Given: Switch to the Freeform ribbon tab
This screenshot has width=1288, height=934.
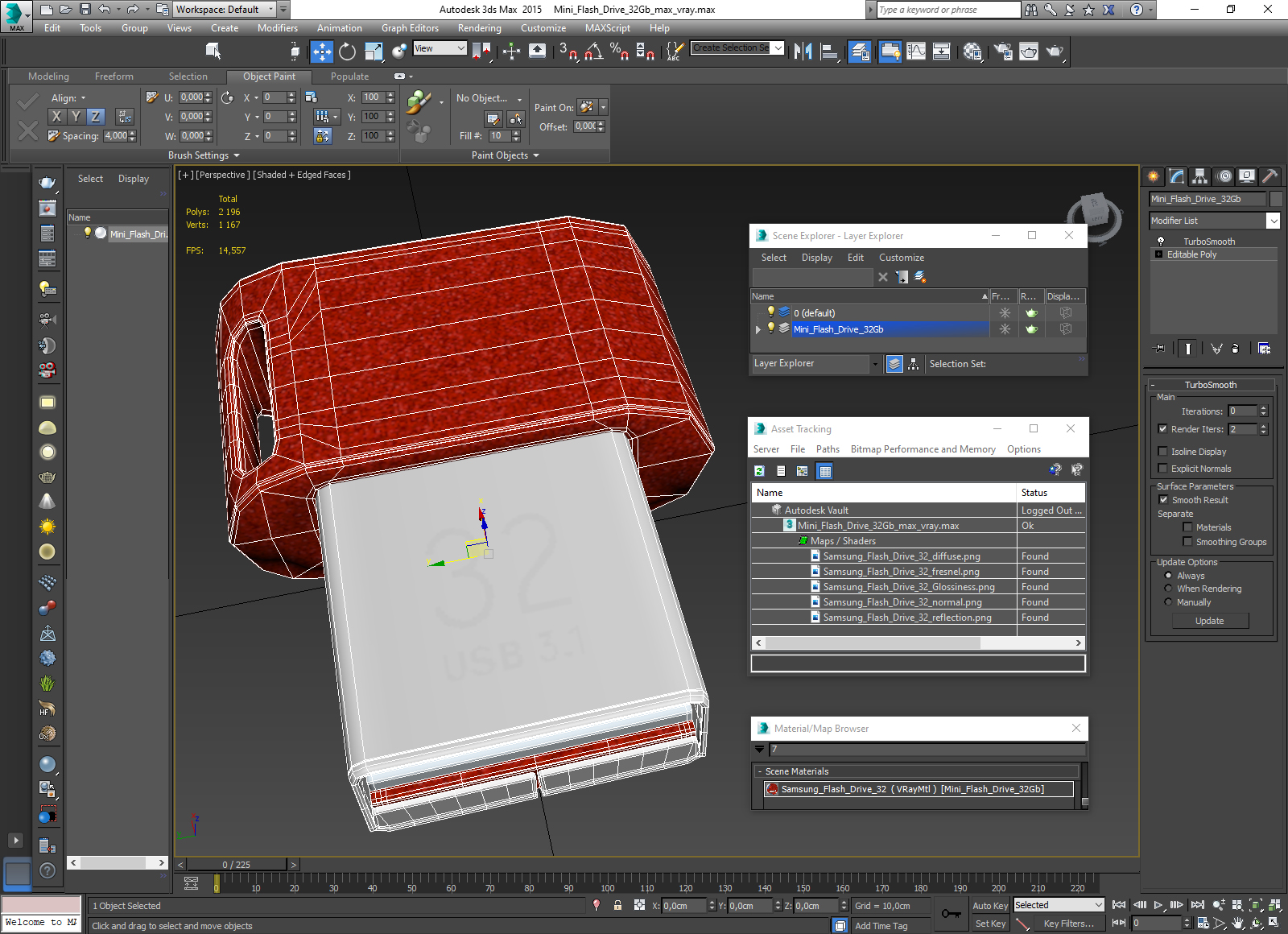Looking at the screenshot, I should tap(114, 76).
